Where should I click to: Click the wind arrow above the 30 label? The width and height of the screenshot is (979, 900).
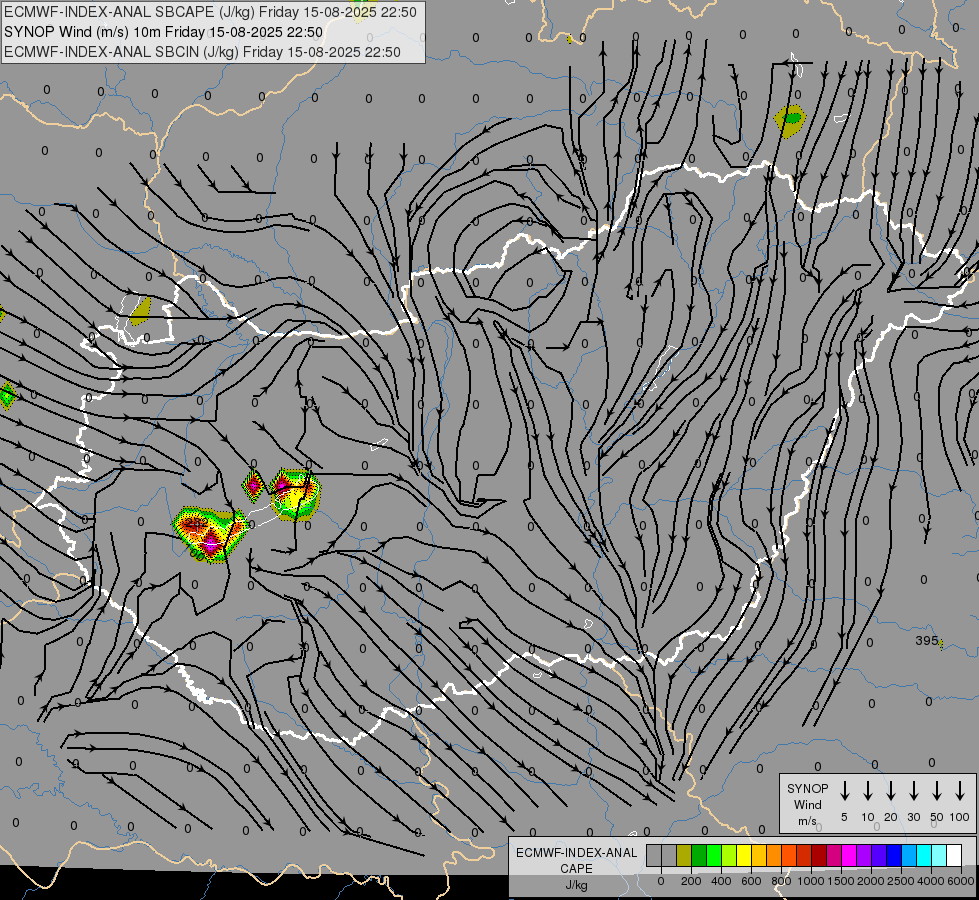pos(913,791)
